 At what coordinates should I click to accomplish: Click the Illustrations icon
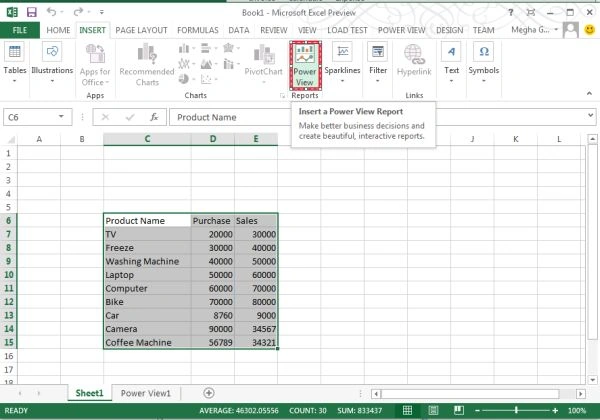pyautogui.click(x=52, y=52)
